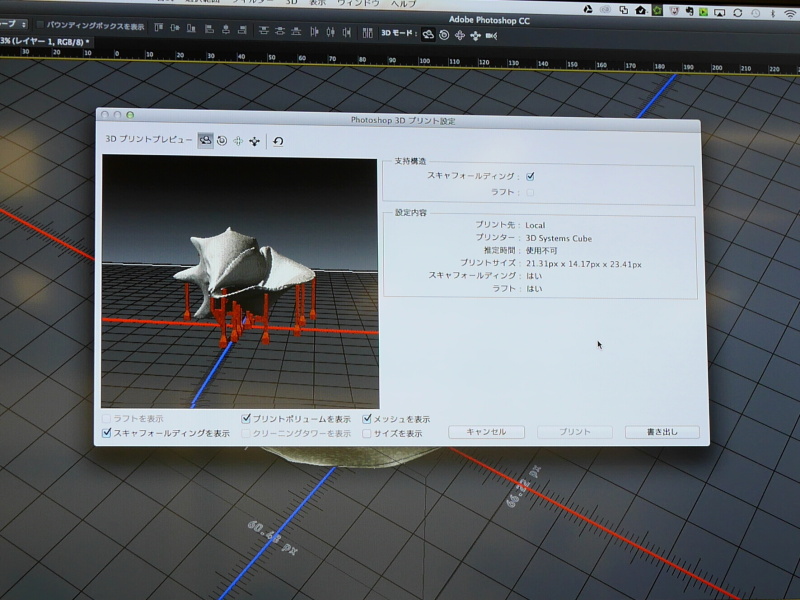Select the slide tool in 3D print preview
This screenshot has width=800, height=600.
pos(254,141)
